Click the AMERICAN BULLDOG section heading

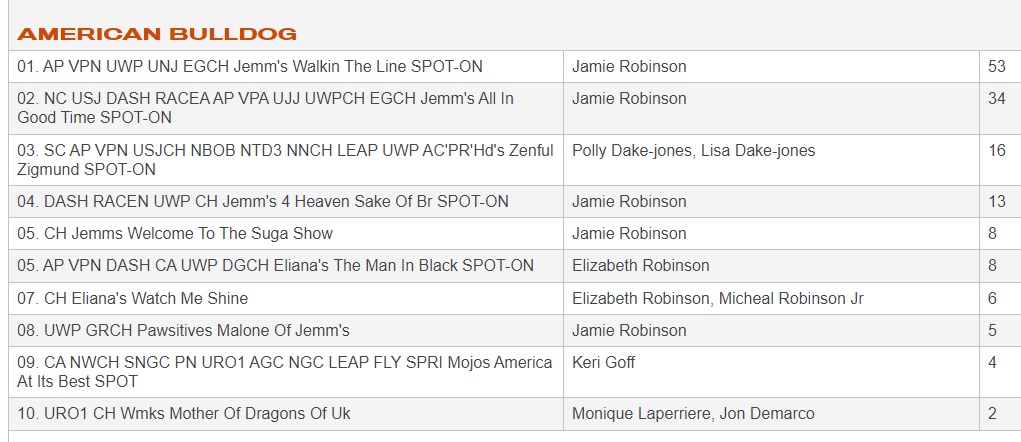(x=157, y=34)
